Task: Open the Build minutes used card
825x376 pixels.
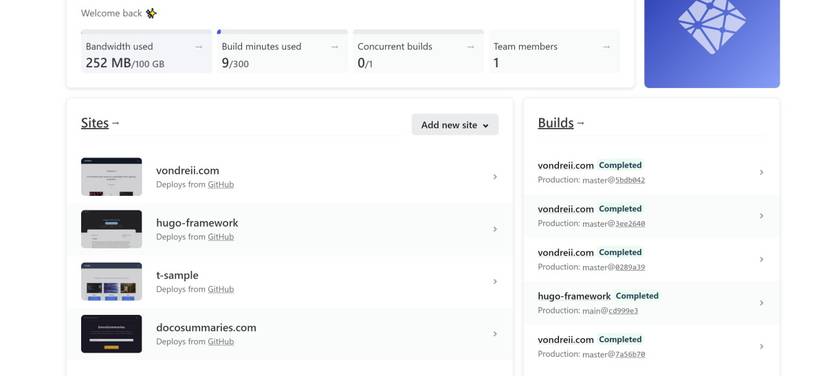Action: click(282, 52)
